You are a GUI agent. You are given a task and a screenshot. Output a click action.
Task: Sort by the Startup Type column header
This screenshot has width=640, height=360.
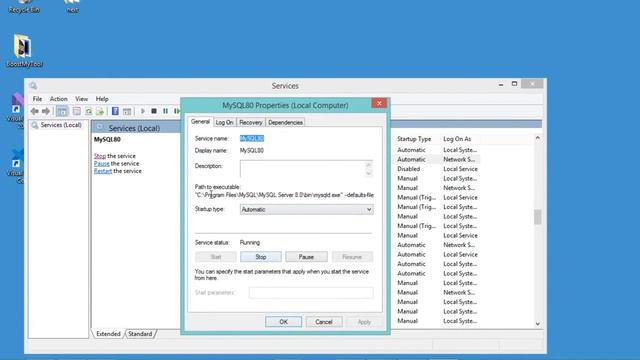pyautogui.click(x=414, y=139)
